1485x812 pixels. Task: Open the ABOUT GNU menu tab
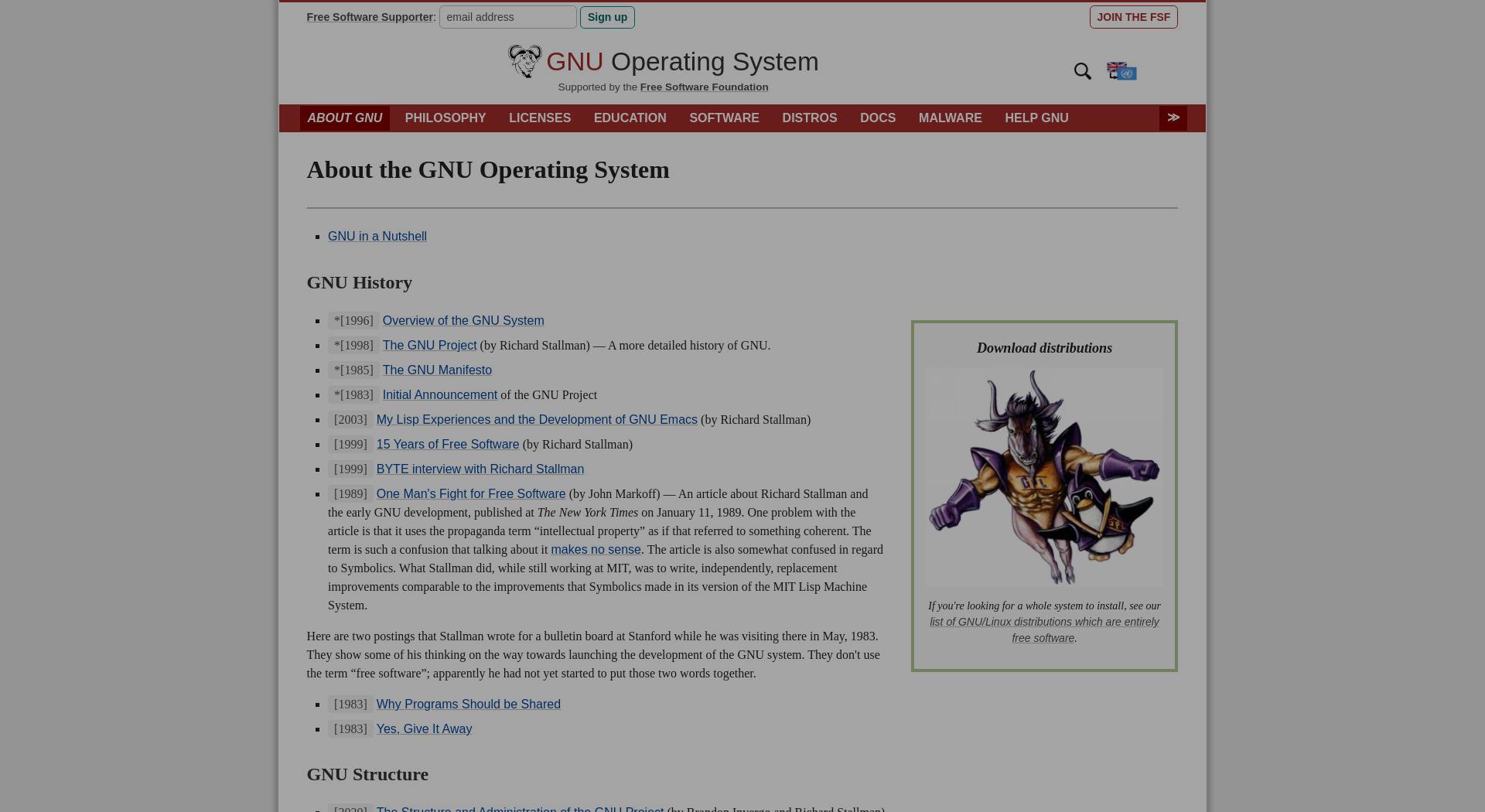point(345,118)
